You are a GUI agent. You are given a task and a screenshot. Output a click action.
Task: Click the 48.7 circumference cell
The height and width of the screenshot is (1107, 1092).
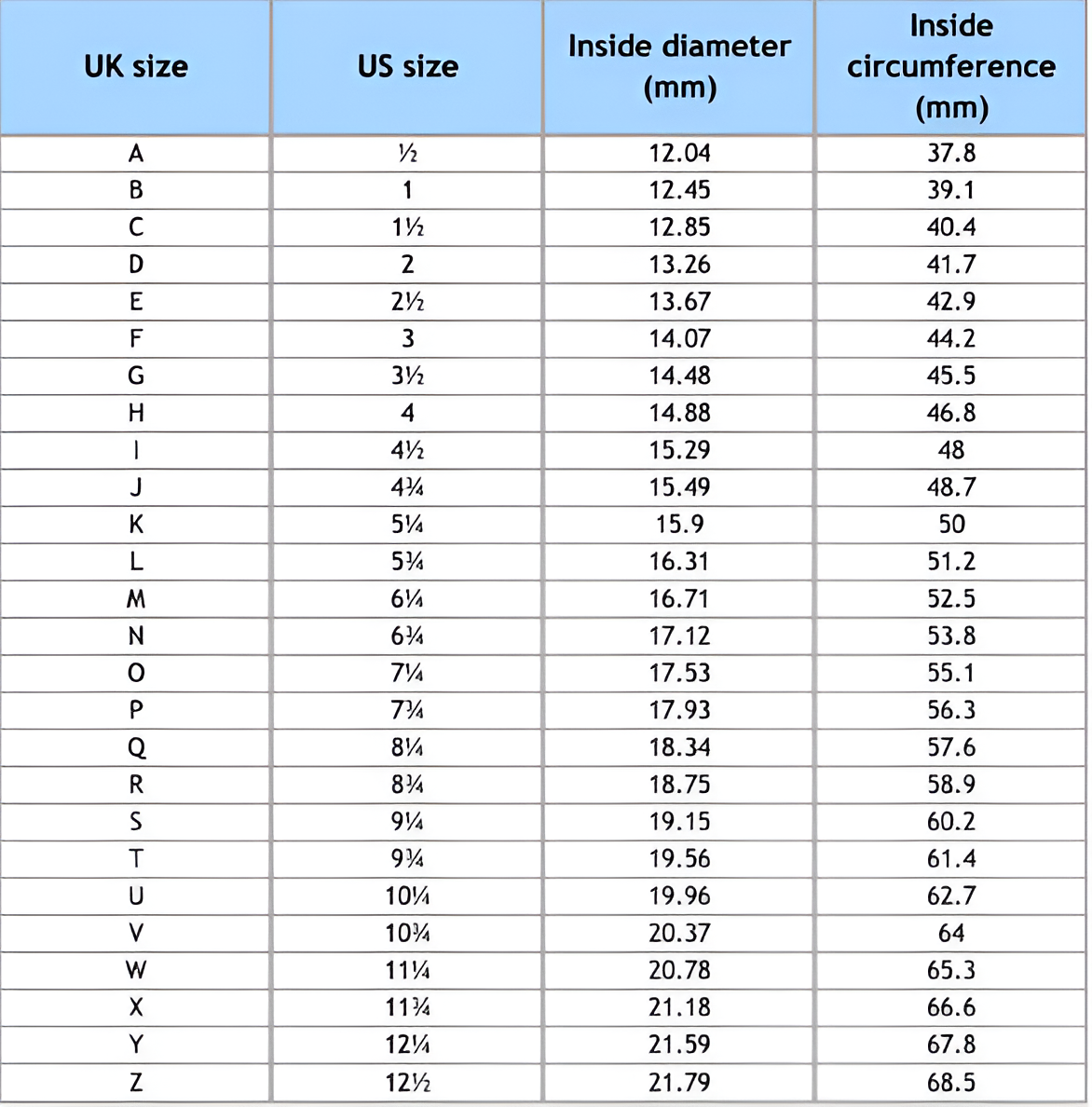click(x=951, y=487)
